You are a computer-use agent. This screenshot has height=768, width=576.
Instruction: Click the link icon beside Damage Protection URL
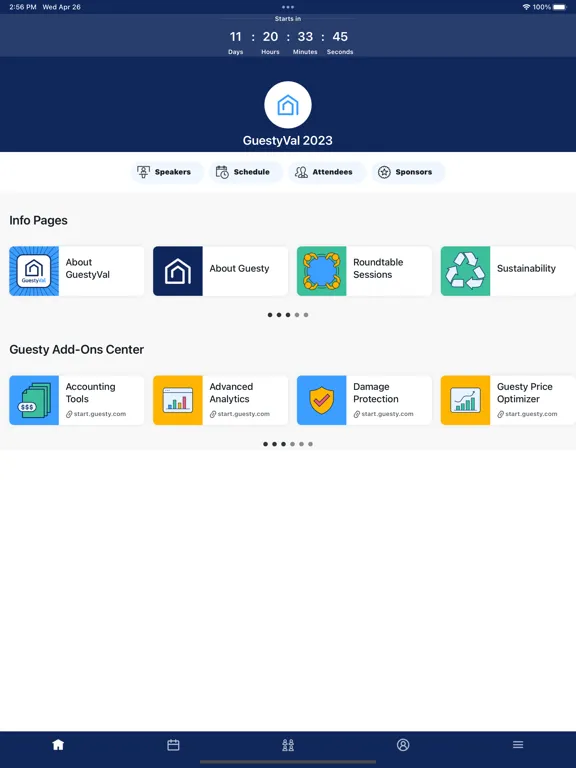(x=357, y=414)
